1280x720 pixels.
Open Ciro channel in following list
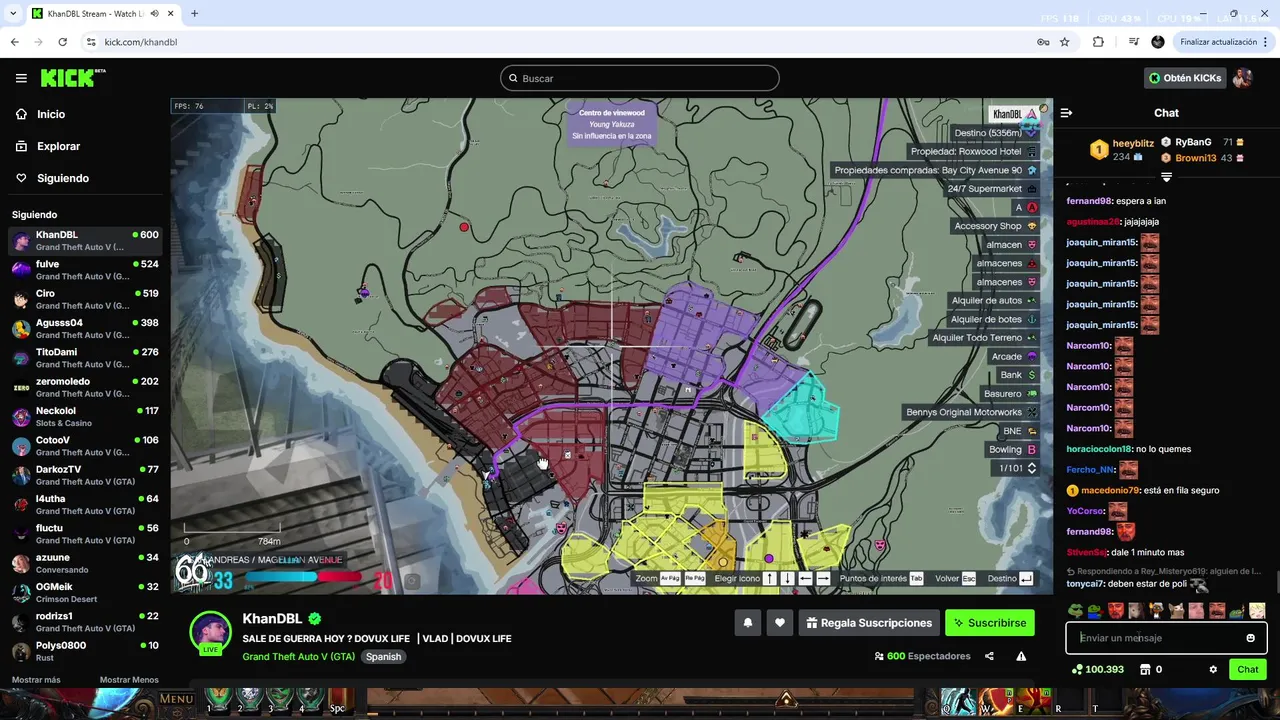coord(85,299)
